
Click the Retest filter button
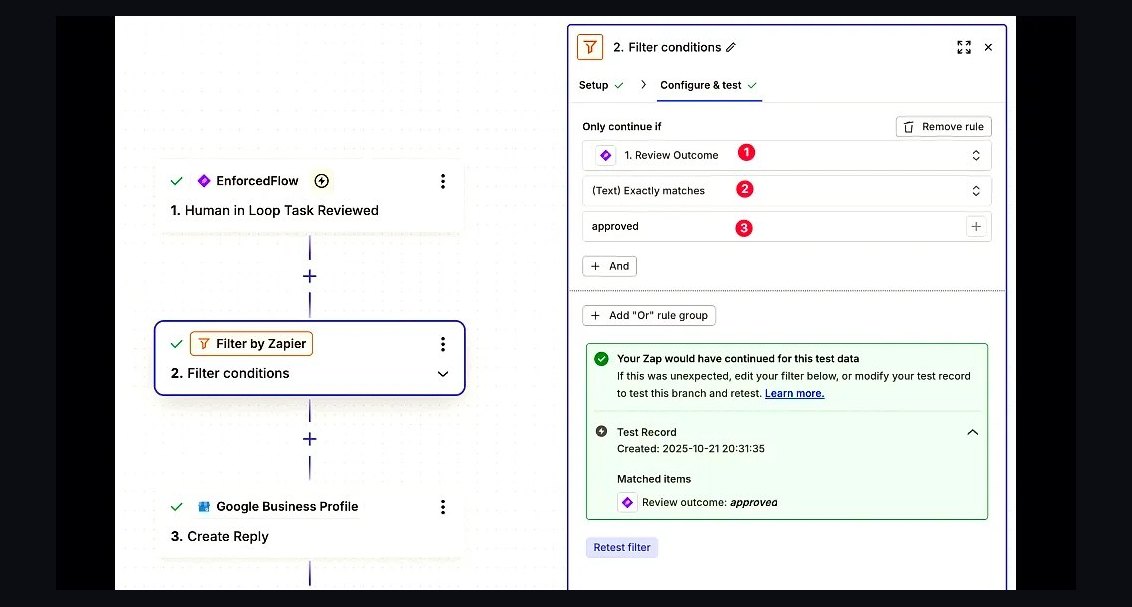622,548
